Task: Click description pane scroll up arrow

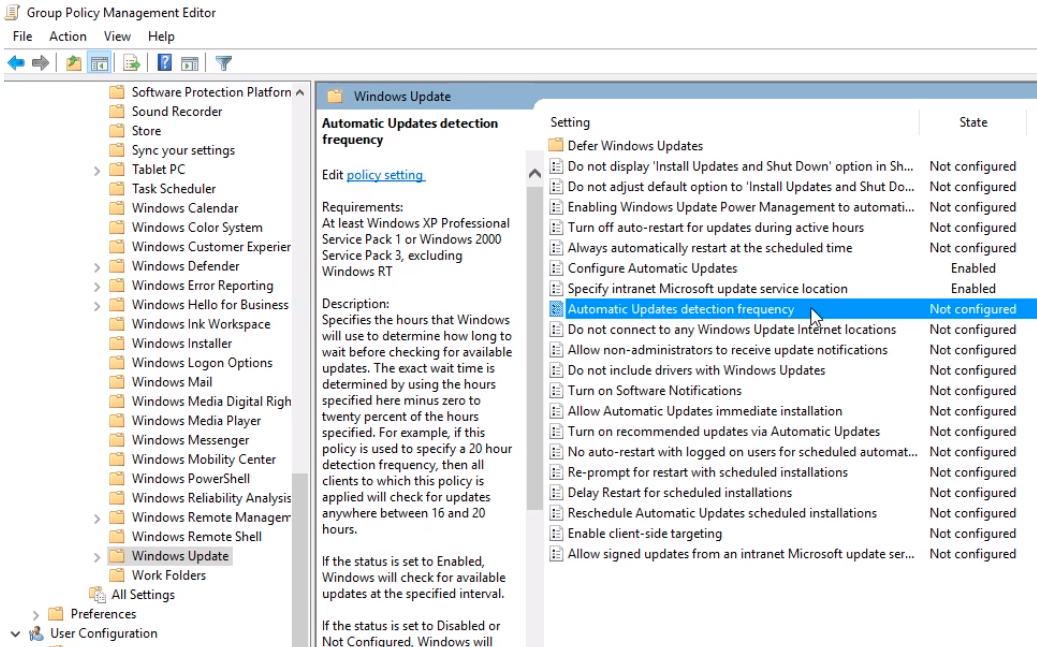Action: click(x=534, y=173)
